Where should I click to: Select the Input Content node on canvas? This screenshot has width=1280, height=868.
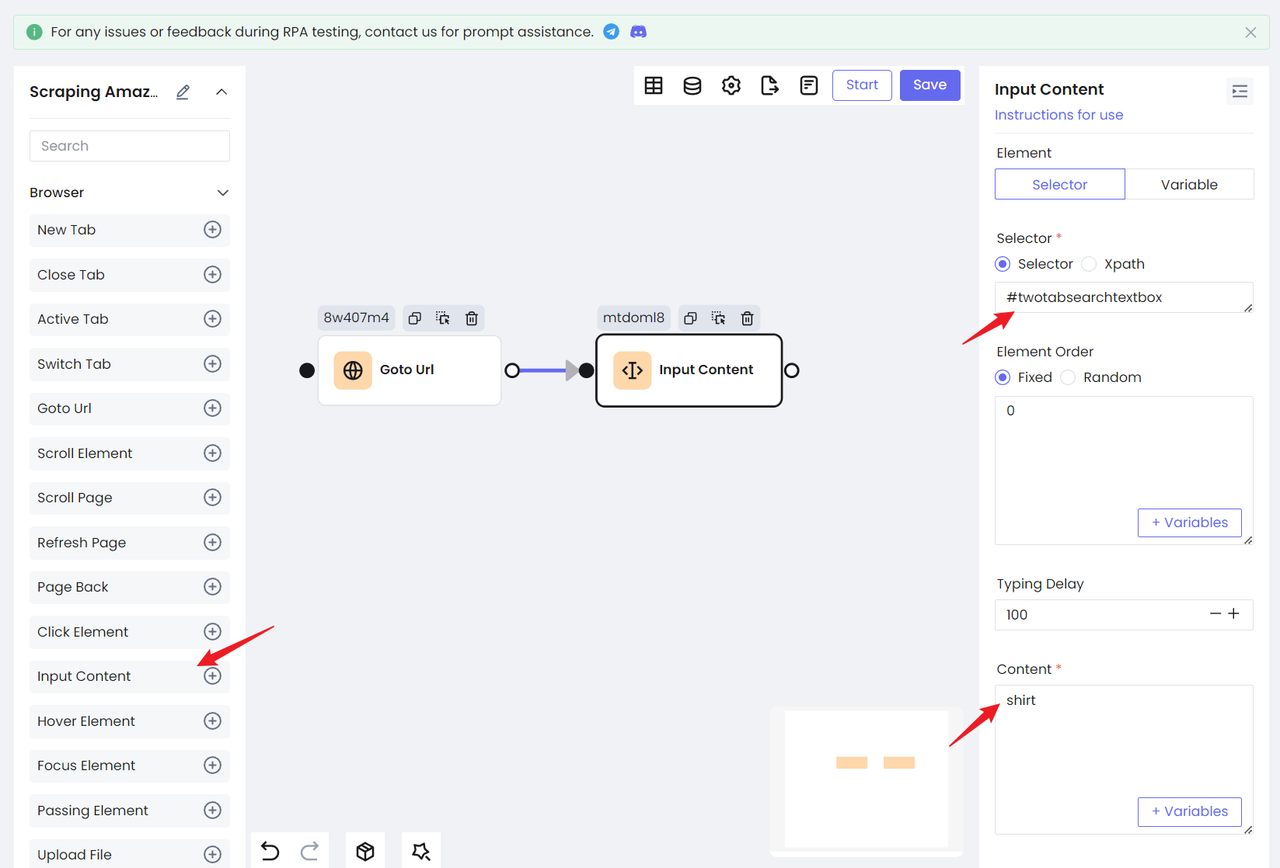pyautogui.click(x=689, y=370)
